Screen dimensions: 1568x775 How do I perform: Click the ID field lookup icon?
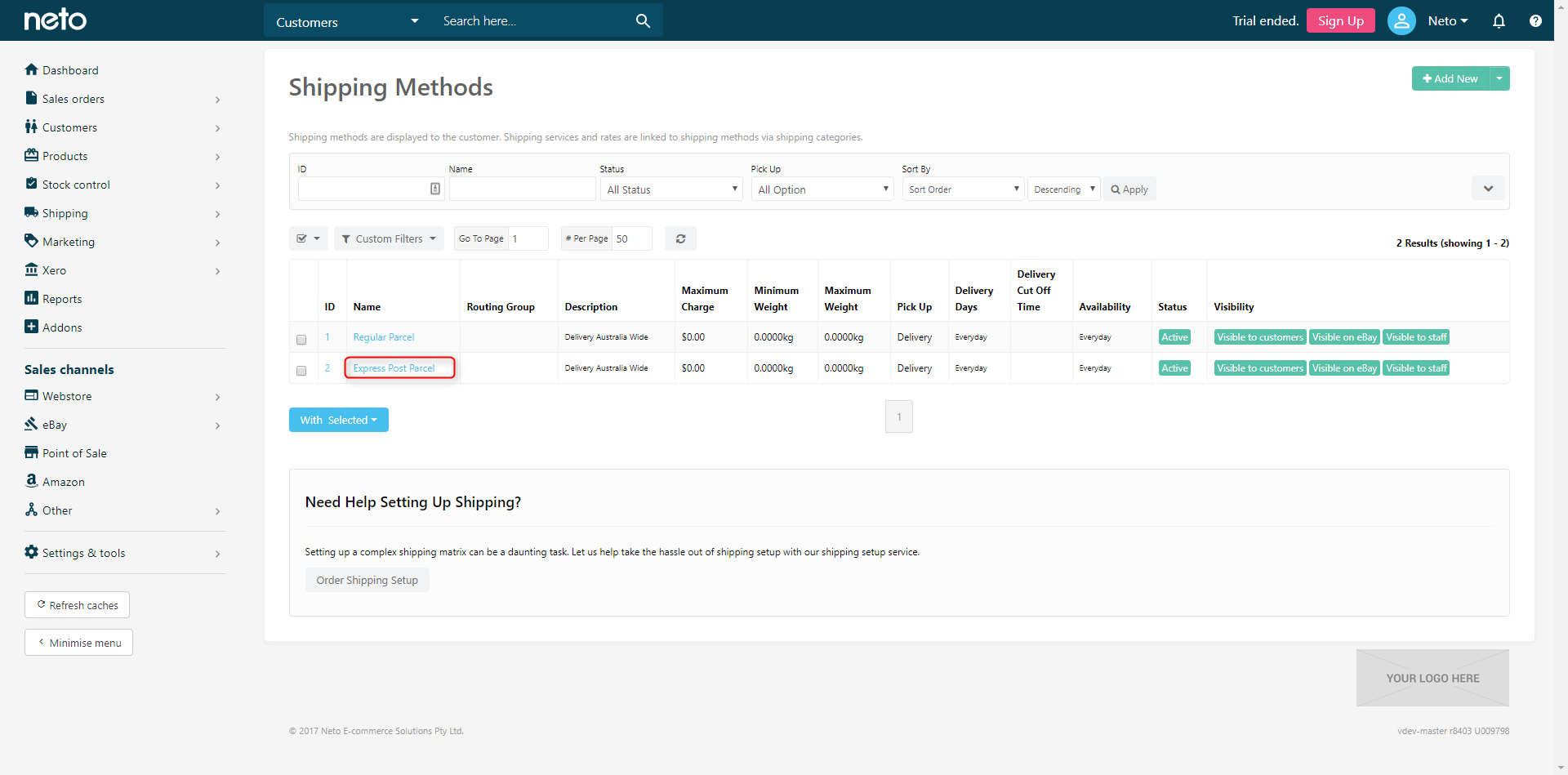[435, 189]
